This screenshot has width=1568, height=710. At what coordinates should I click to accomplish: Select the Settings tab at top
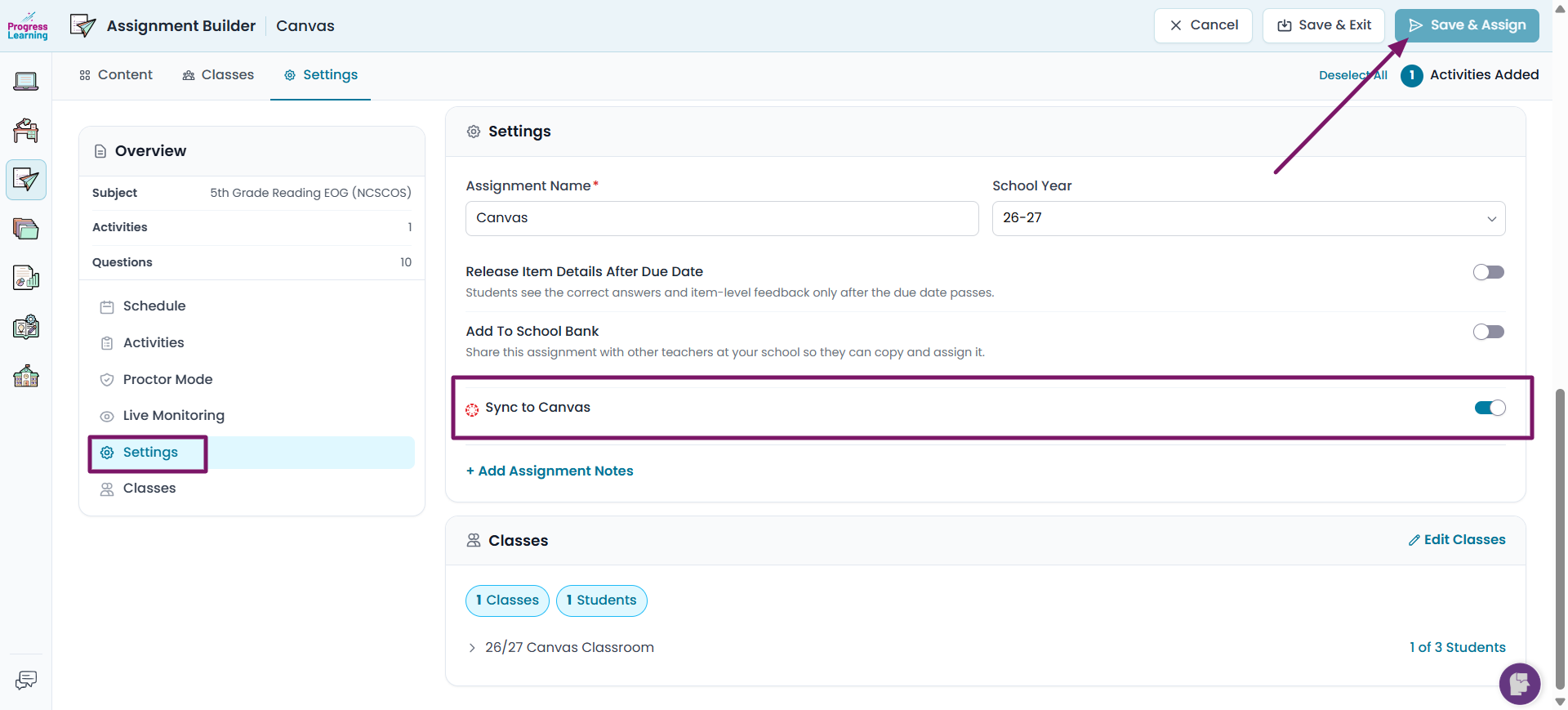click(320, 75)
